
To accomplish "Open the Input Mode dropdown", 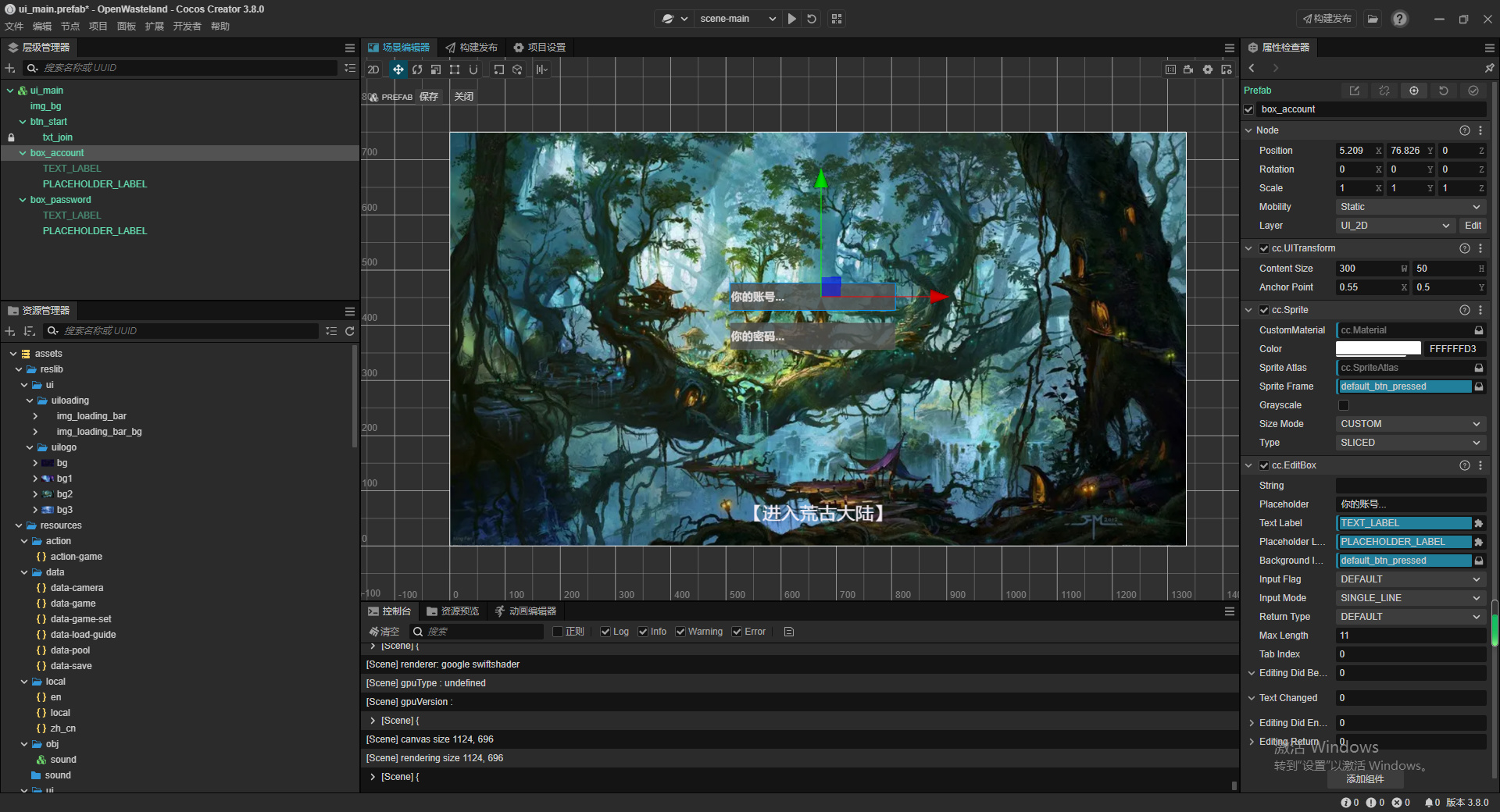I will (x=1409, y=598).
